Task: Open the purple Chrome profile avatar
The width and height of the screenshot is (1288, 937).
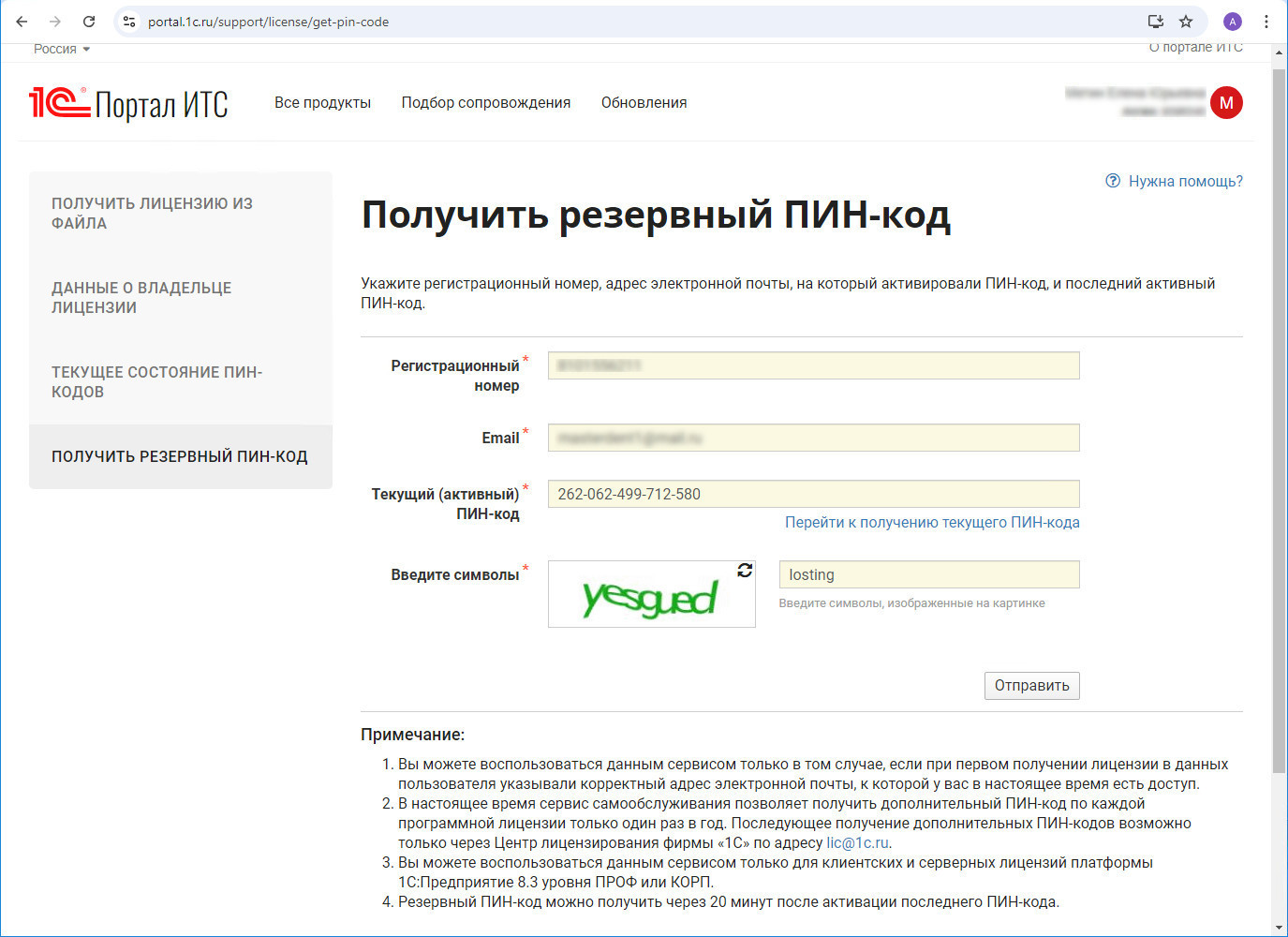Action: coord(1233,22)
